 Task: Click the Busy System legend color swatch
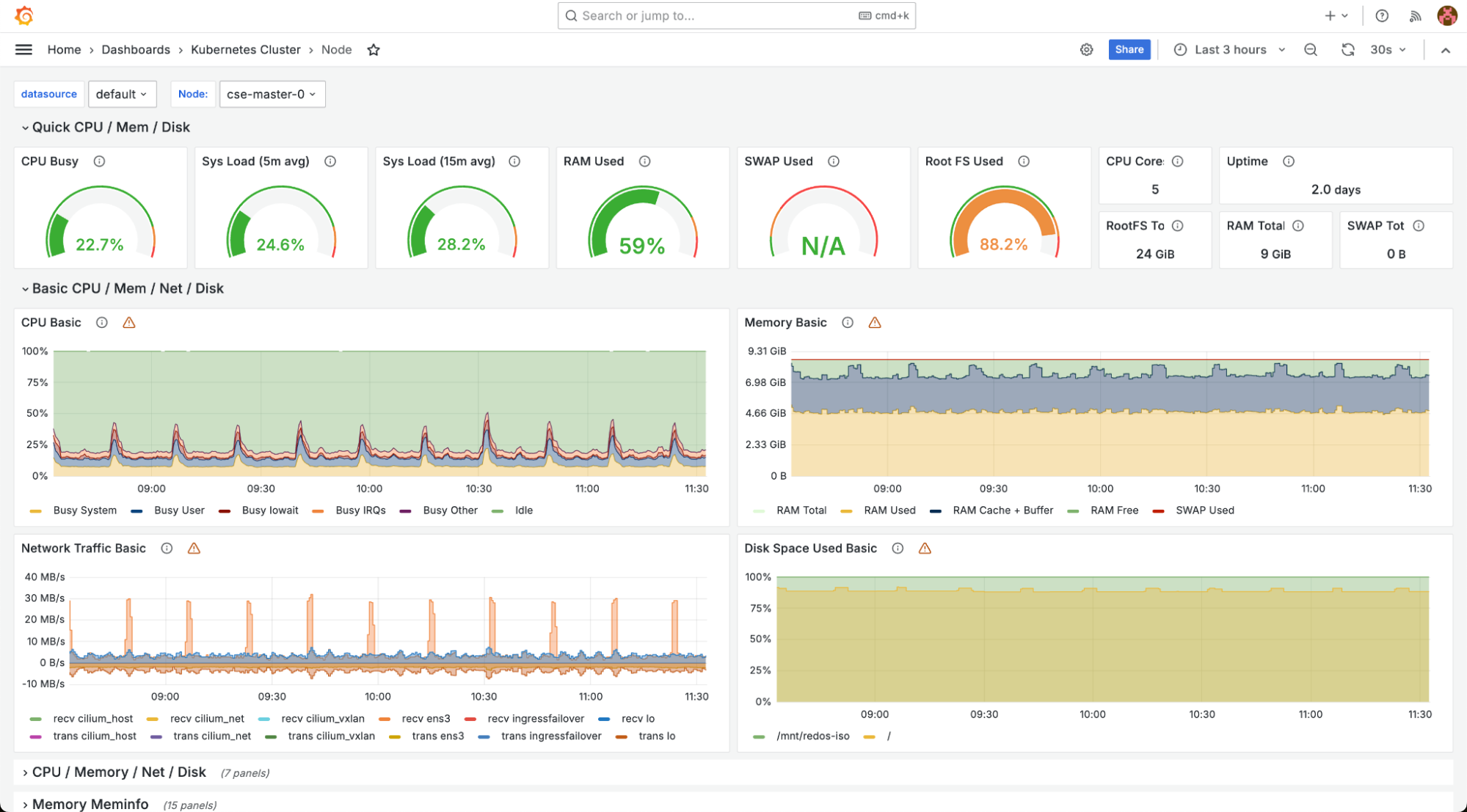[x=36, y=511]
